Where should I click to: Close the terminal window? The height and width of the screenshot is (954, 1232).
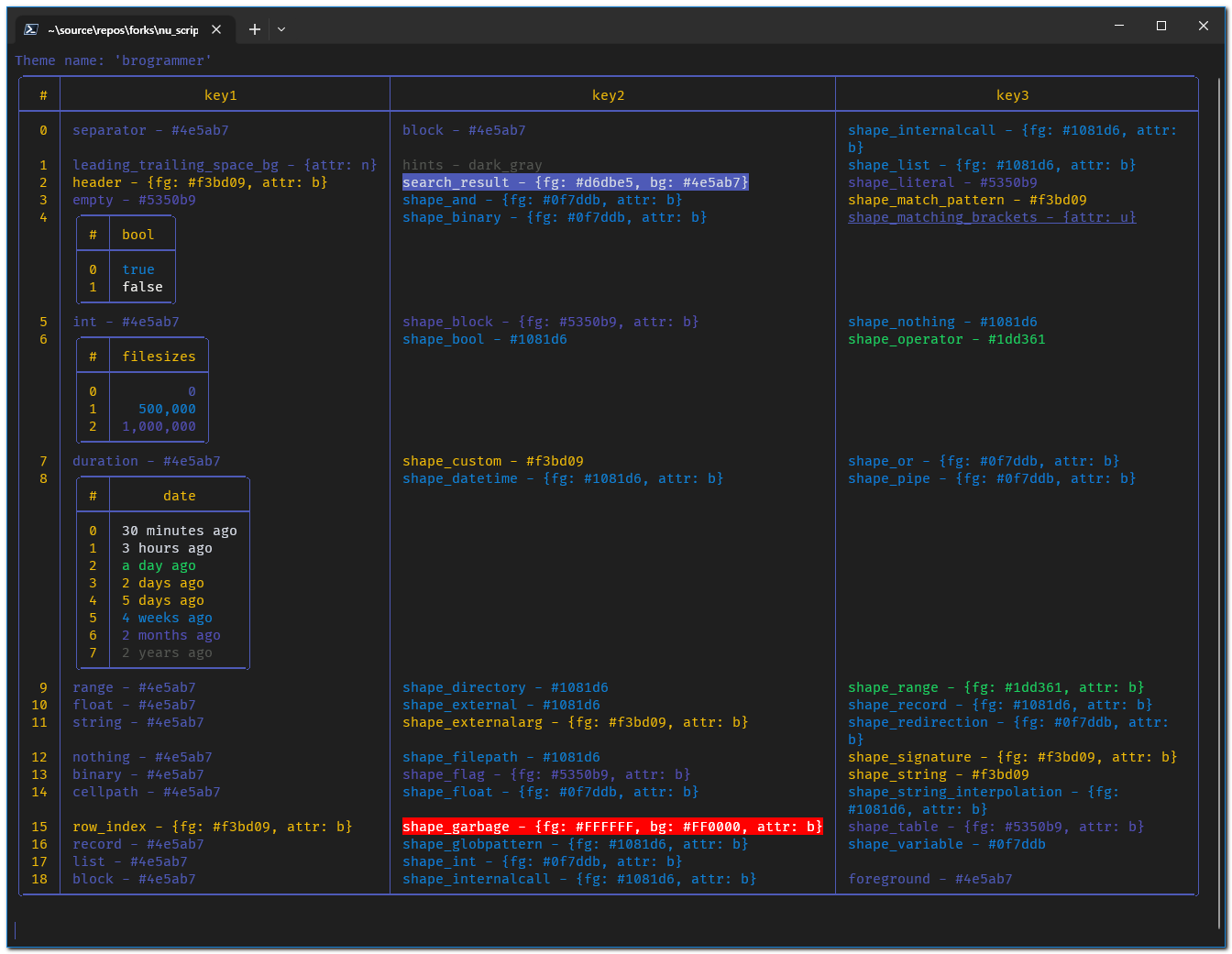click(x=1204, y=26)
